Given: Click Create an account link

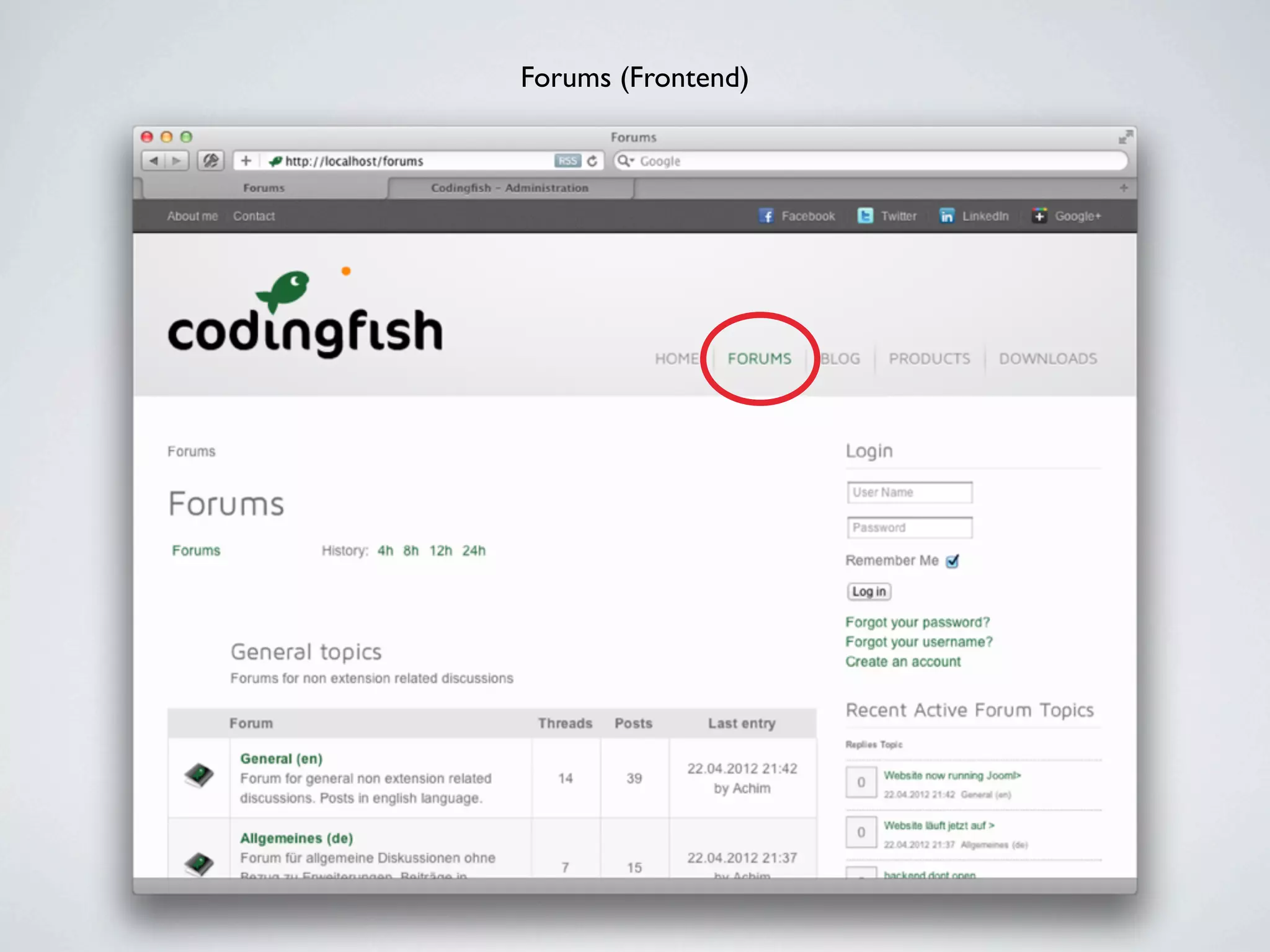Looking at the screenshot, I should 903,662.
